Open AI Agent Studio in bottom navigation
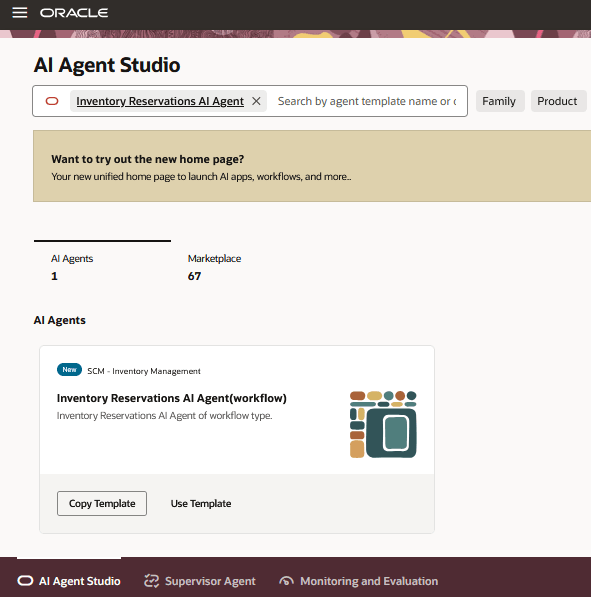599x602 pixels. 69,581
